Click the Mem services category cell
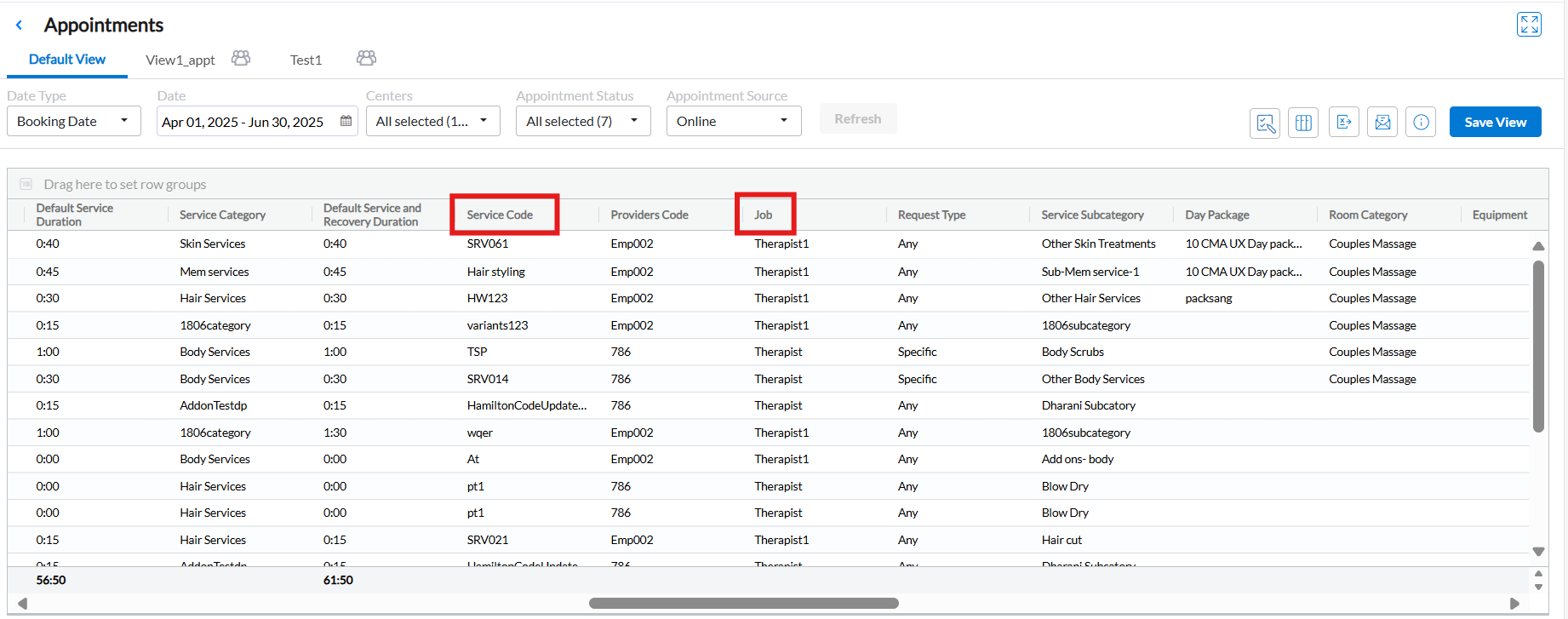 pos(215,272)
